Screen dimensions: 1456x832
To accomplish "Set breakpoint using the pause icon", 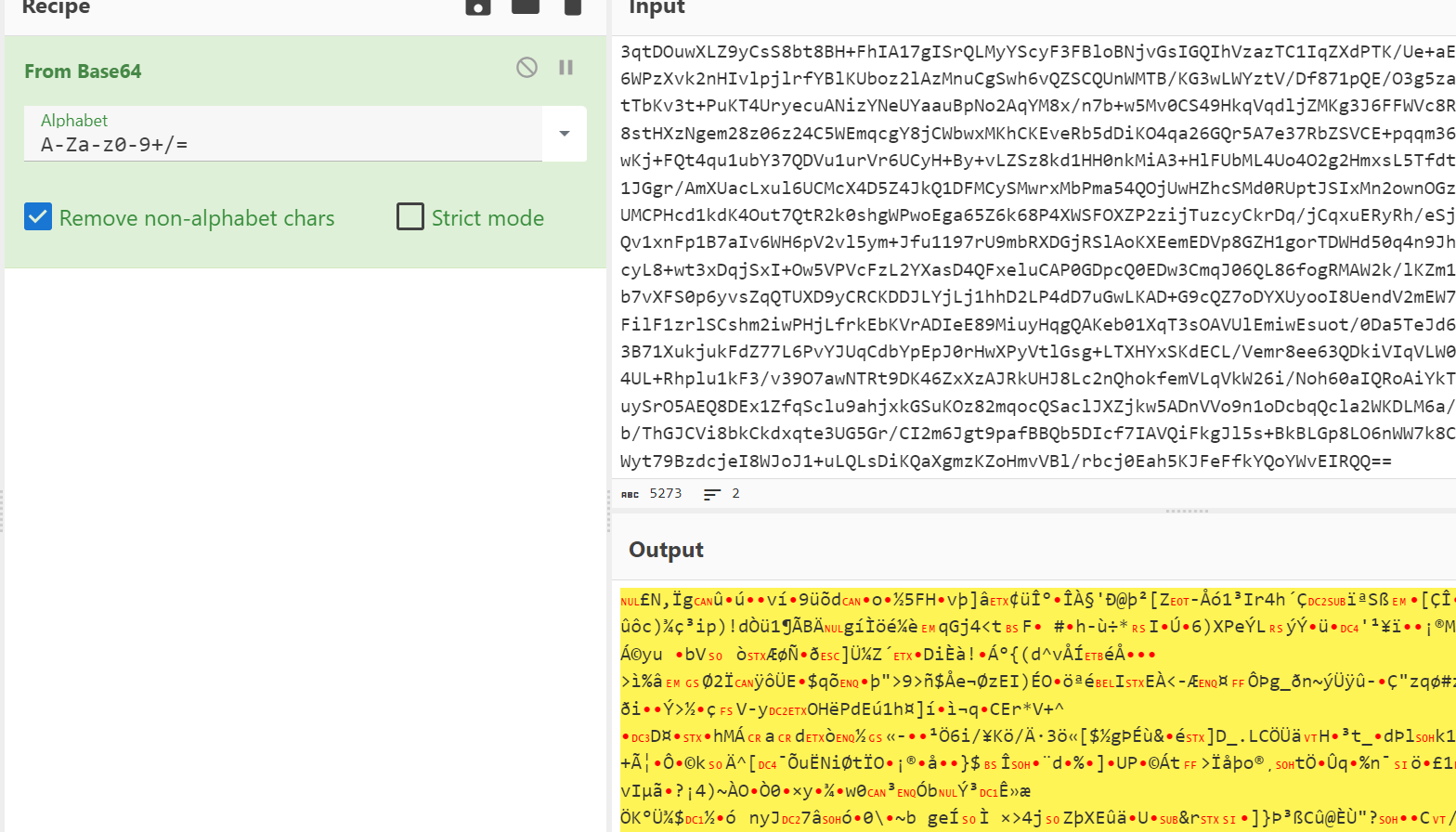I will pos(565,68).
